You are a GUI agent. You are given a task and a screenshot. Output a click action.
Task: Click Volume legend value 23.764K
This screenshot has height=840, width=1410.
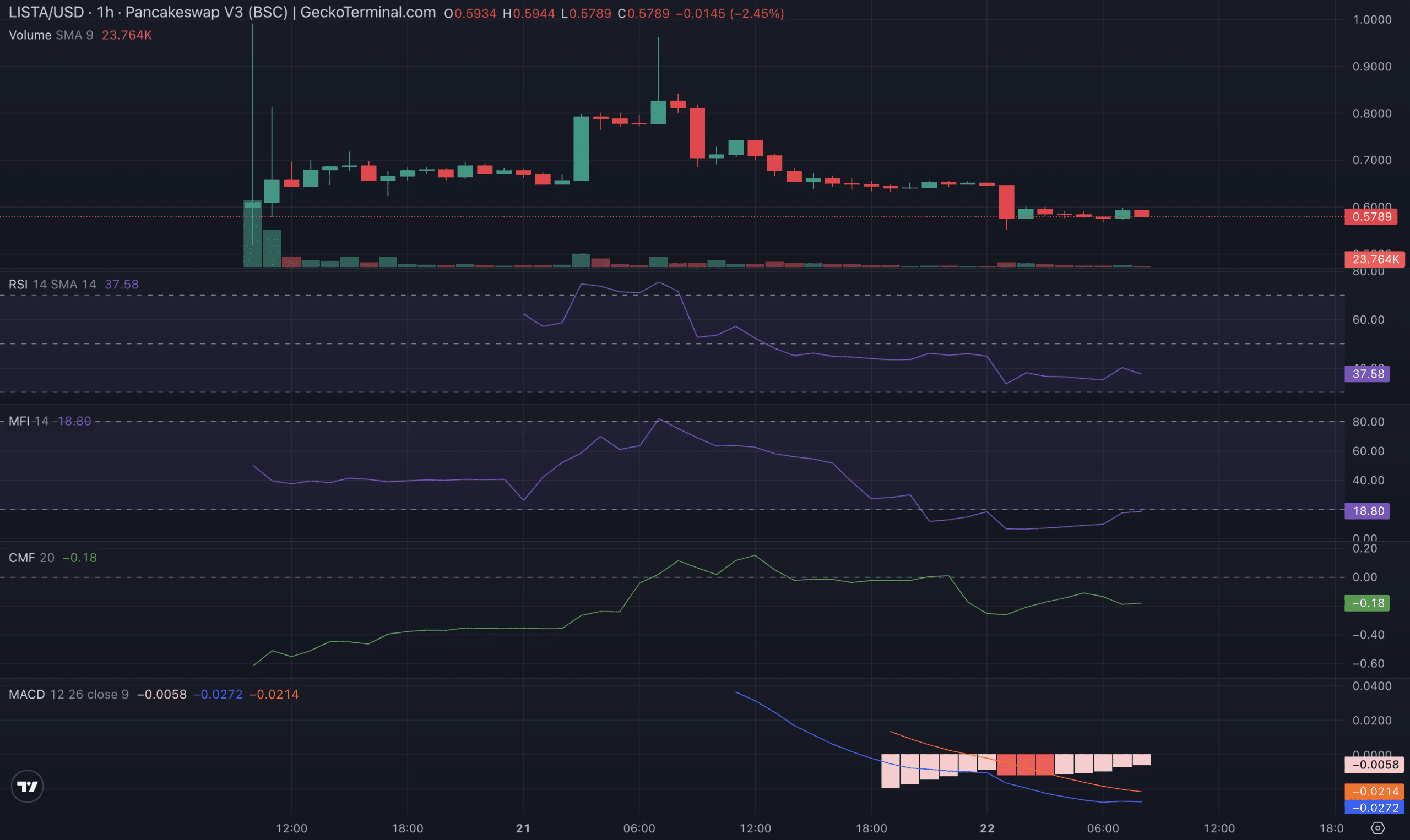[x=127, y=35]
